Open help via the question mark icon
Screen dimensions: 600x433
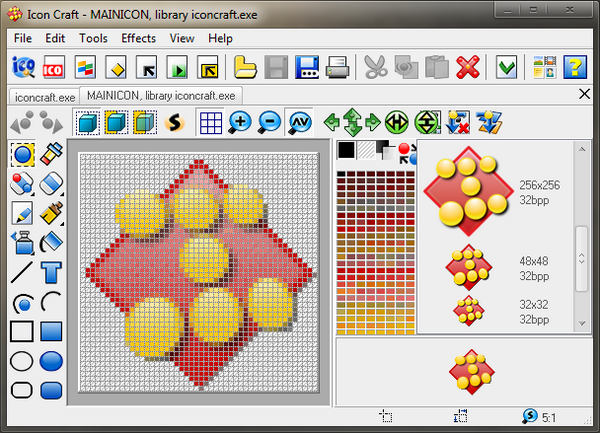coord(575,67)
